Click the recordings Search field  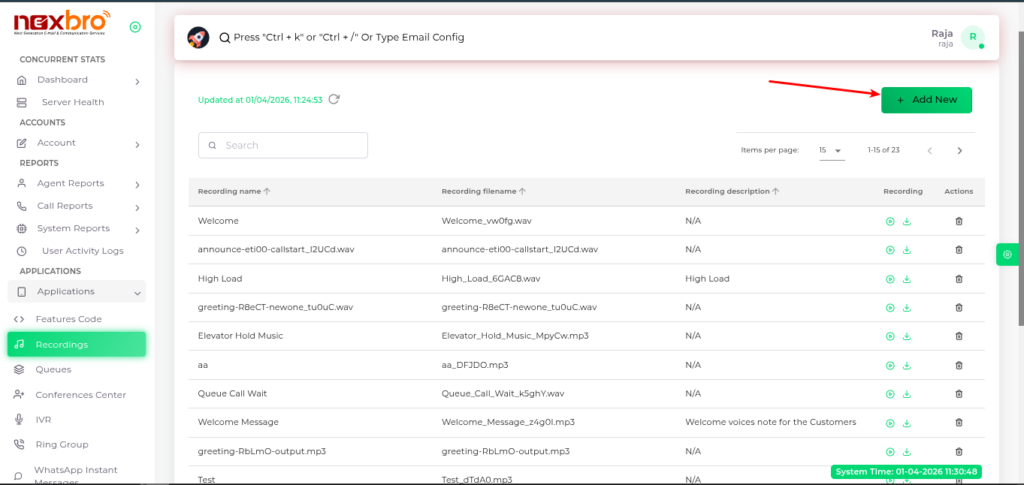click(x=283, y=145)
